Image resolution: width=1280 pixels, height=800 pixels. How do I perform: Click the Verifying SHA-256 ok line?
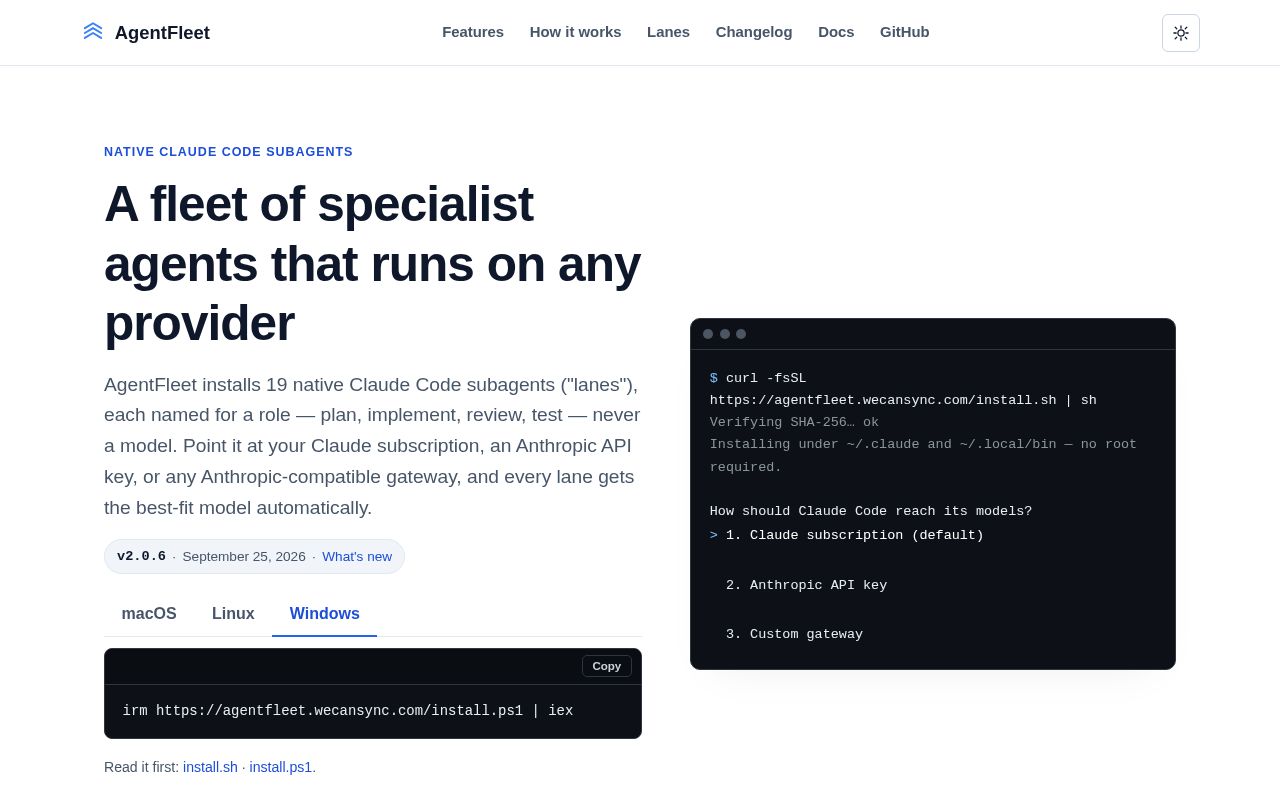click(794, 422)
